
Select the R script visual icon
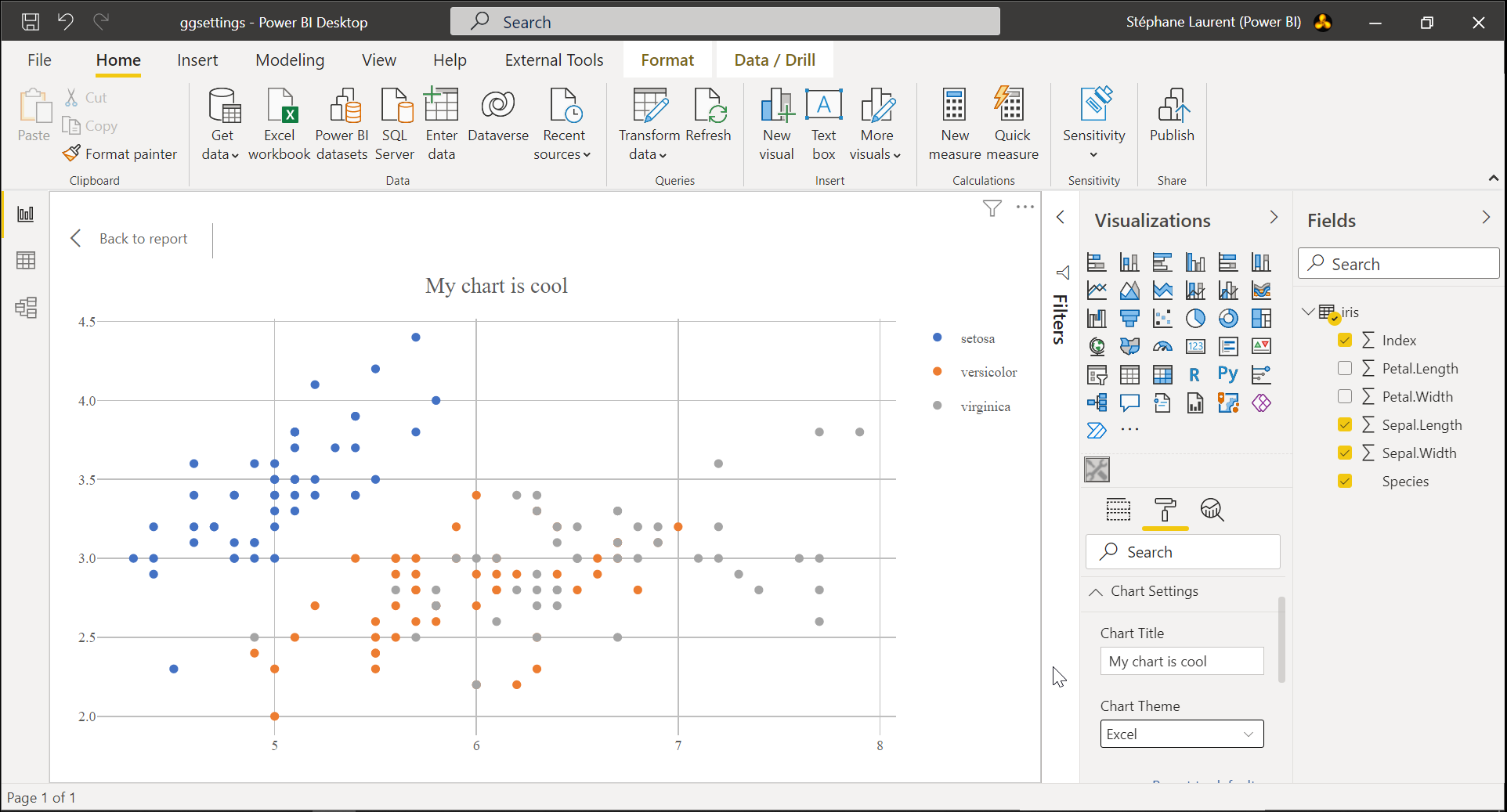[x=1195, y=374]
